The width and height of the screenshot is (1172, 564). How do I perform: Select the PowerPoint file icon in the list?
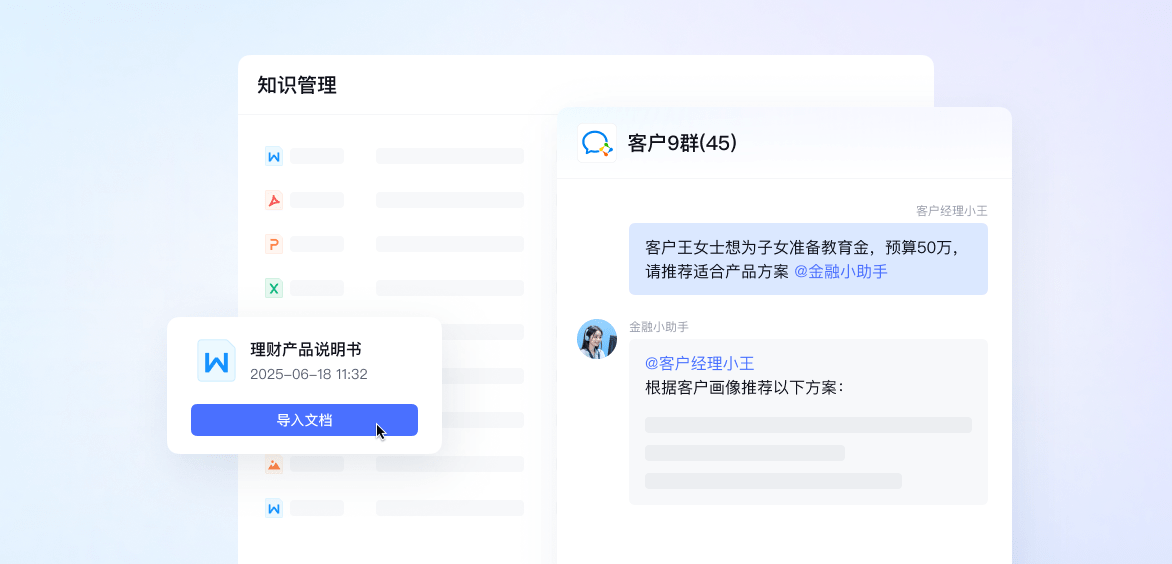pyautogui.click(x=274, y=244)
